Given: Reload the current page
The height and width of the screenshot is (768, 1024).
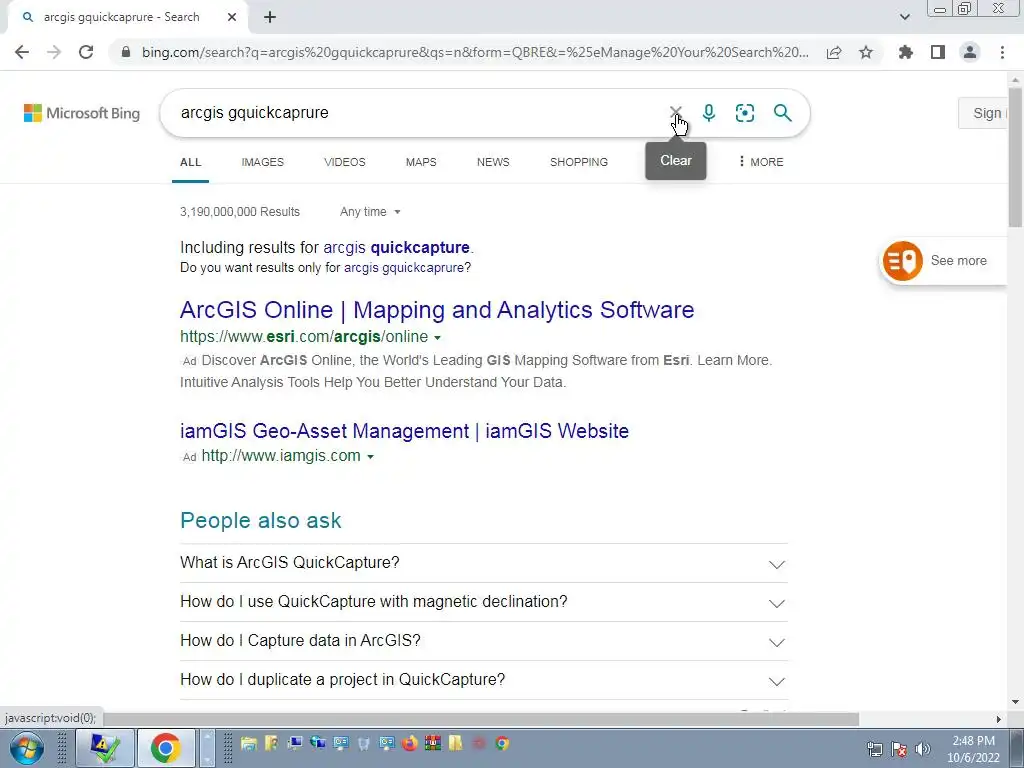Looking at the screenshot, I should (86, 52).
